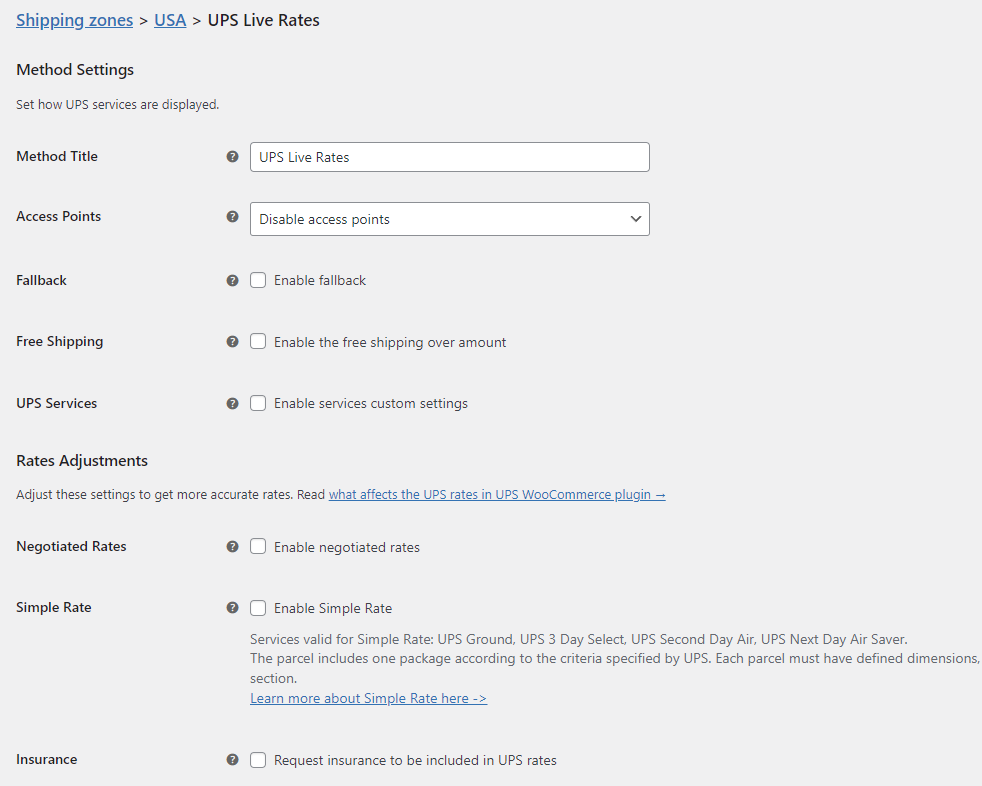Enable services custom settings
This screenshot has height=786, width=982.
[258, 403]
